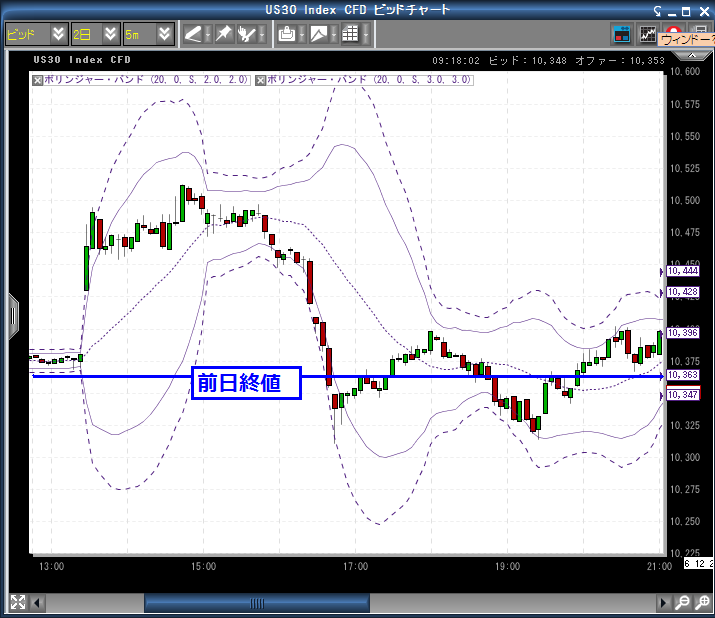
Task: Expand the drawing tool options arrow
Action: pos(208,33)
